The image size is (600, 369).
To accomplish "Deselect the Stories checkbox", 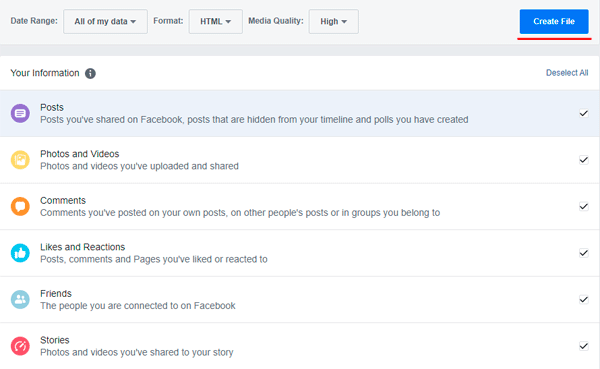I will pos(584,346).
